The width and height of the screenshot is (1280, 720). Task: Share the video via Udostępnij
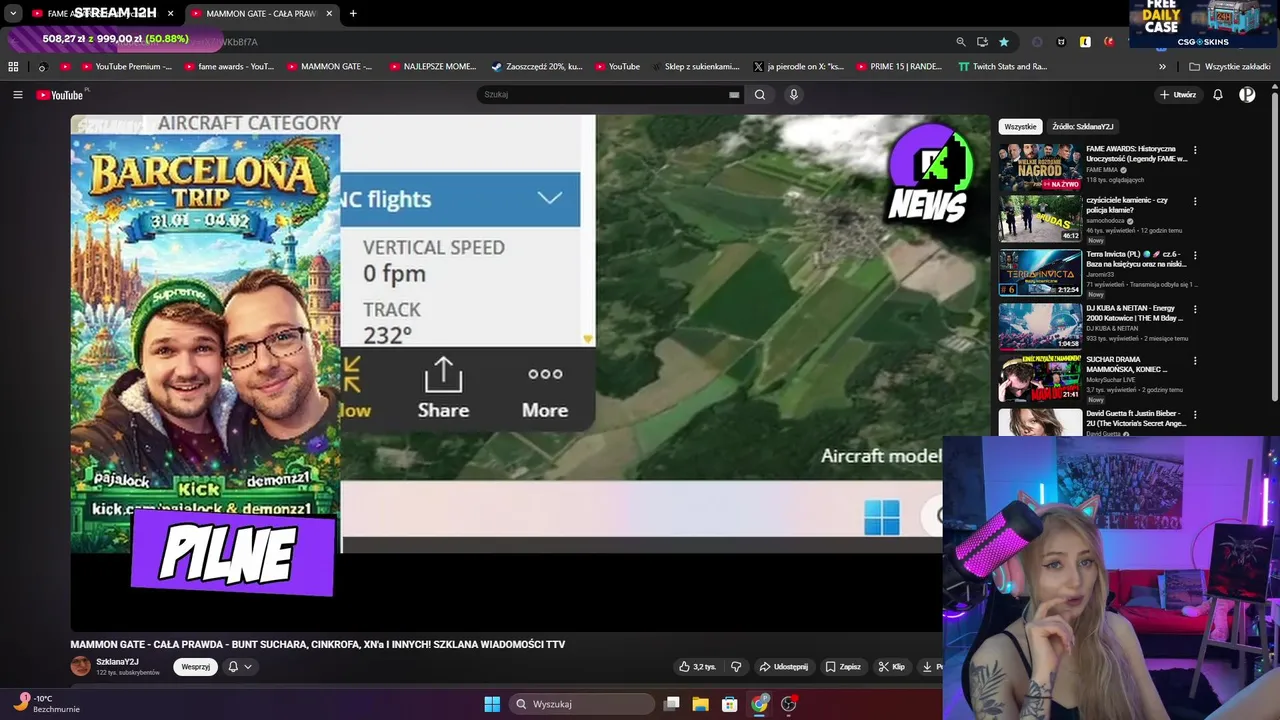coord(783,667)
